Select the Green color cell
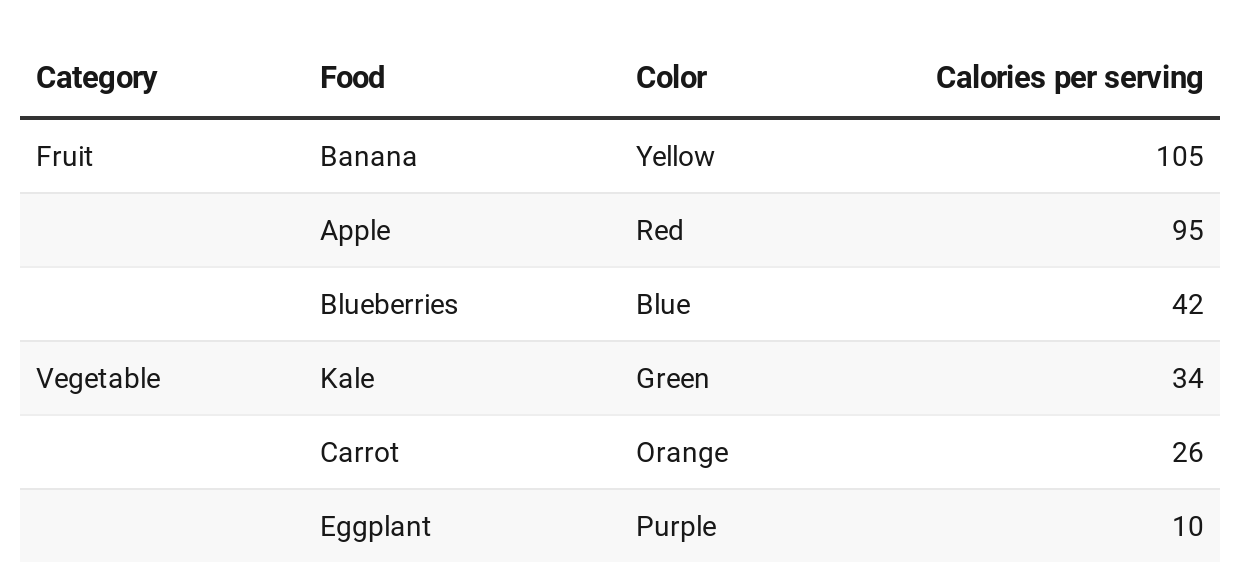The width and height of the screenshot is (1240, 582). 672,379
